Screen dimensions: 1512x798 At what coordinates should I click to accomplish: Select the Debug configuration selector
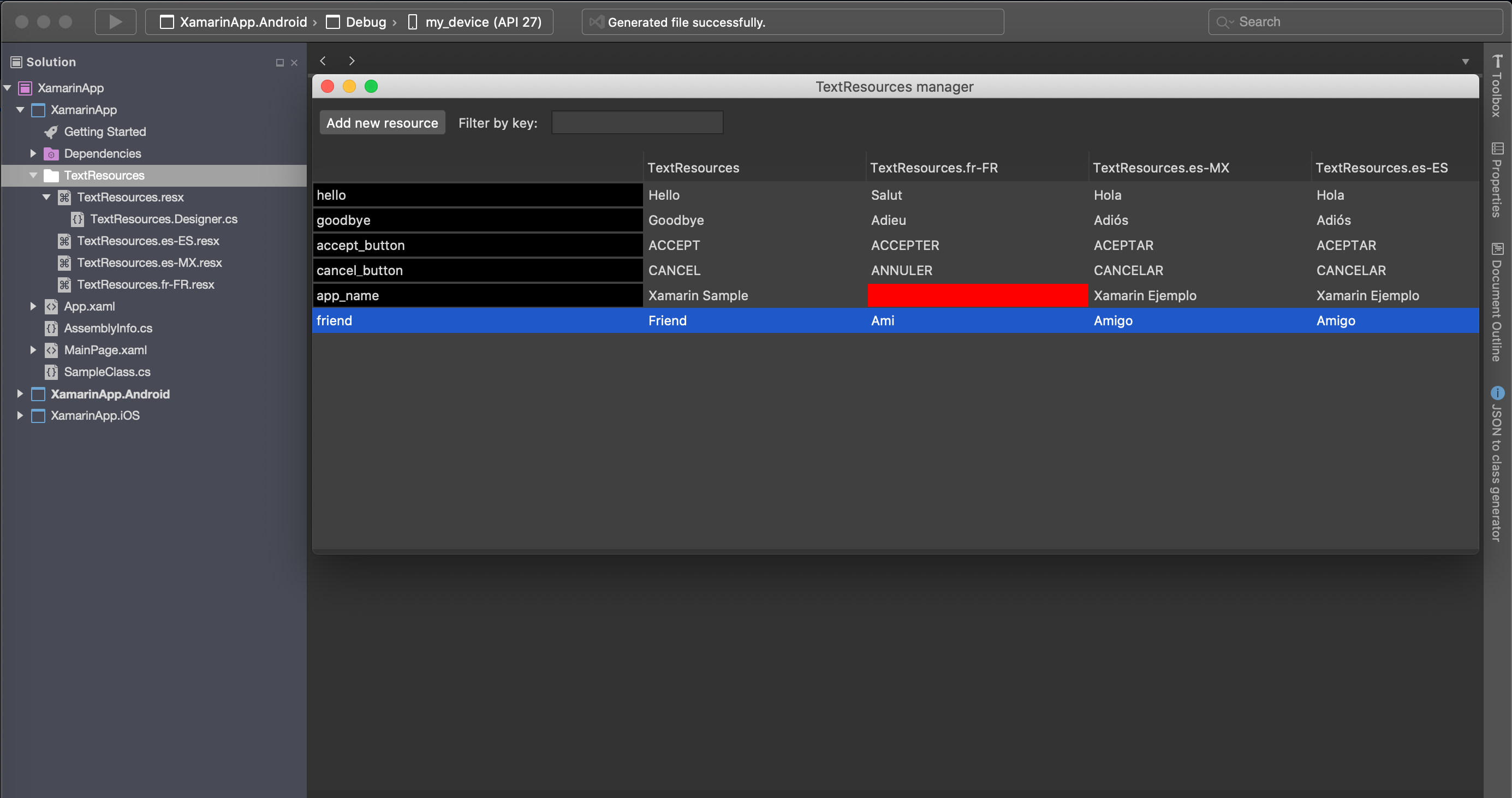tap(365, 22)
